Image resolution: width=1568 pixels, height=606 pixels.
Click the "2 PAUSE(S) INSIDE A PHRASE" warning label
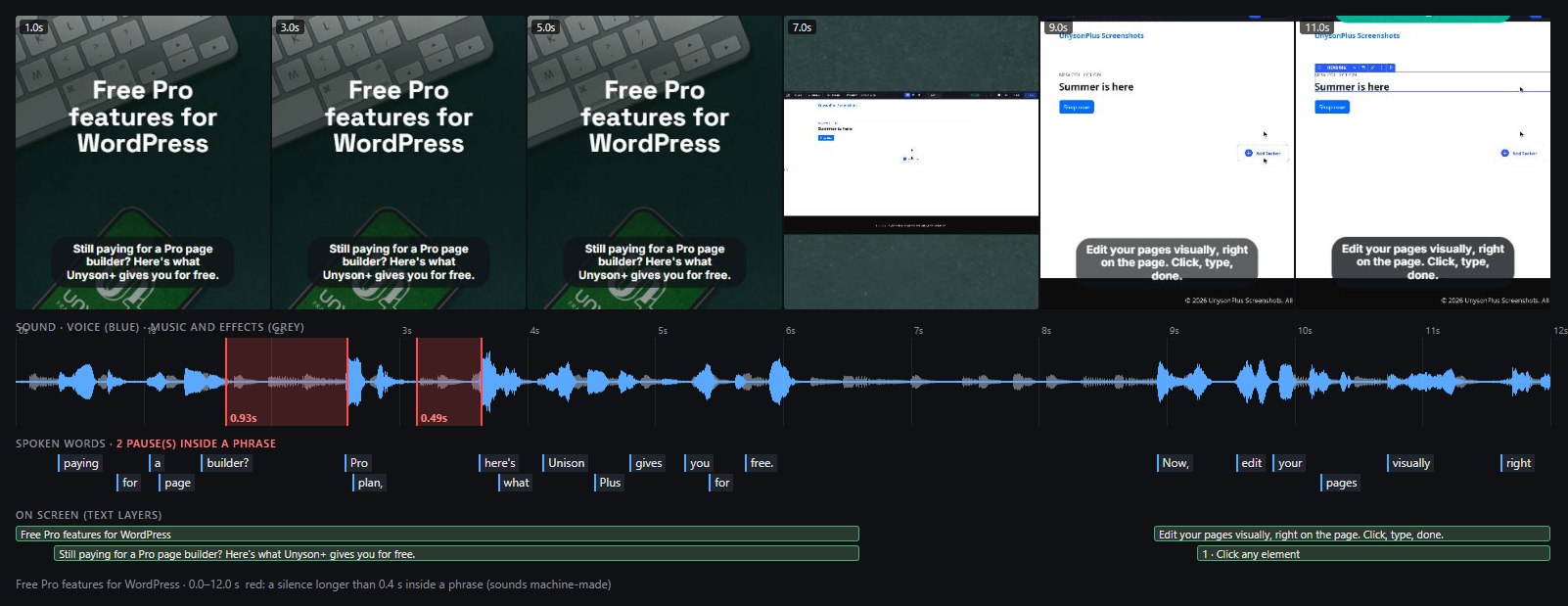[x=196, y=443]
